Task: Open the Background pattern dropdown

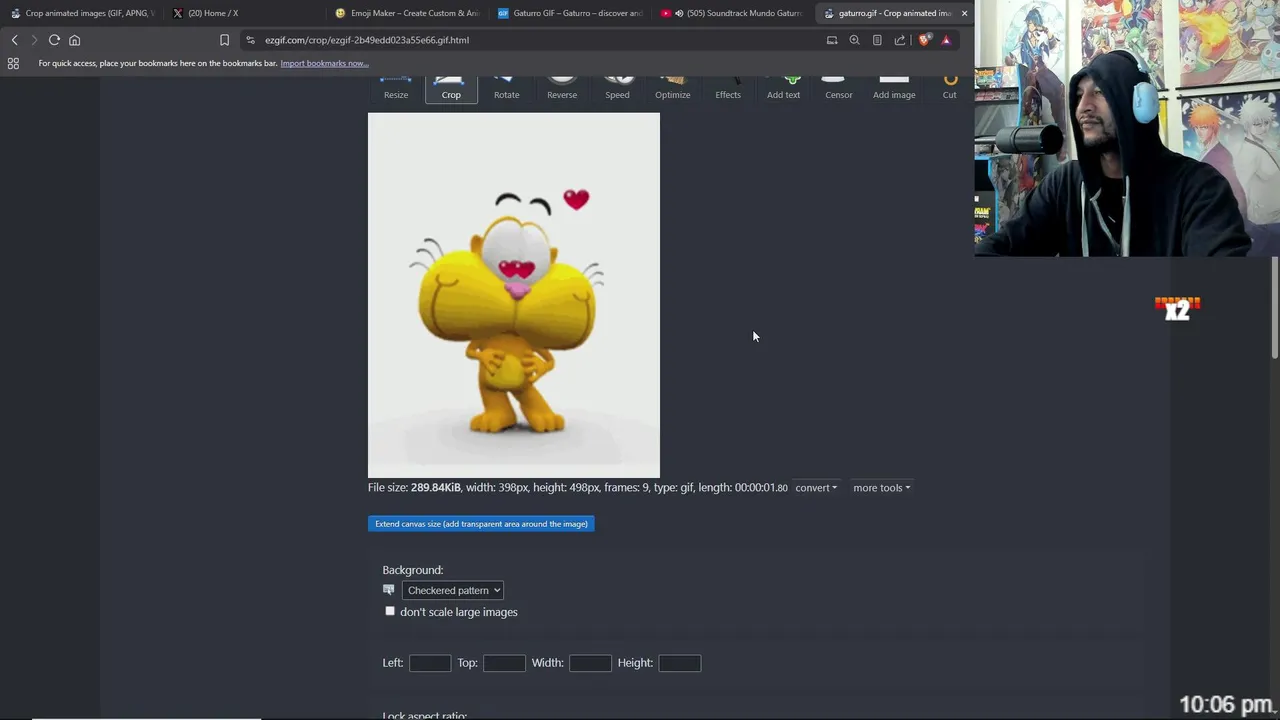Action: pyautogui.click(x=452, y=590)
